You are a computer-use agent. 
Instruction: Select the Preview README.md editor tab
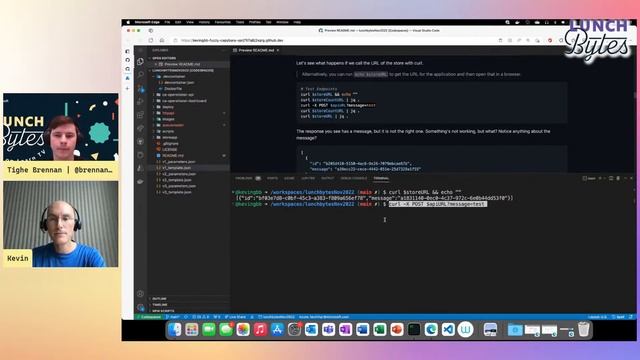[256, 50]
